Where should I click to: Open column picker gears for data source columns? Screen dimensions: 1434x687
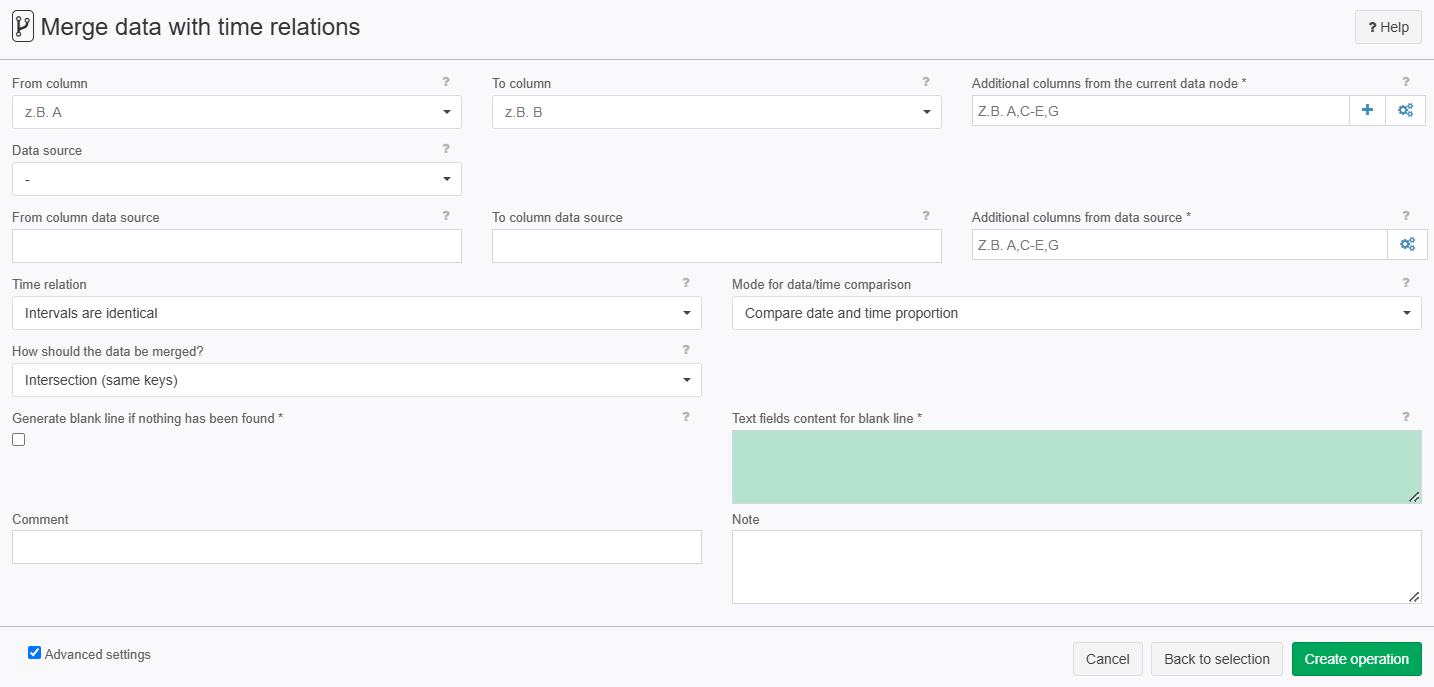1407,244
